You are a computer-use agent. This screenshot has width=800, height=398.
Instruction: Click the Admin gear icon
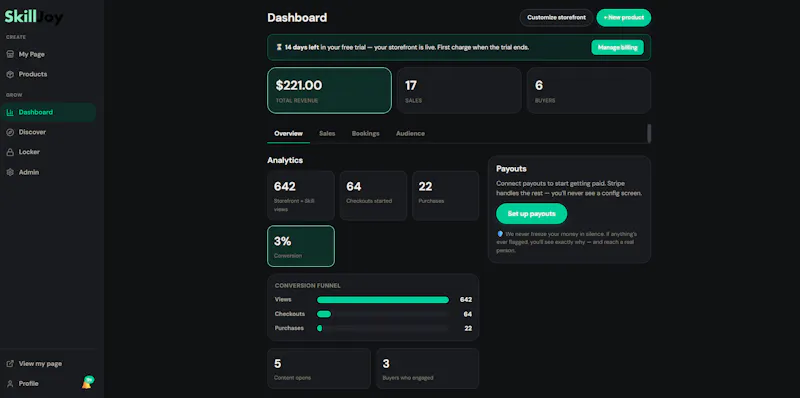click(x=10, y=172)
